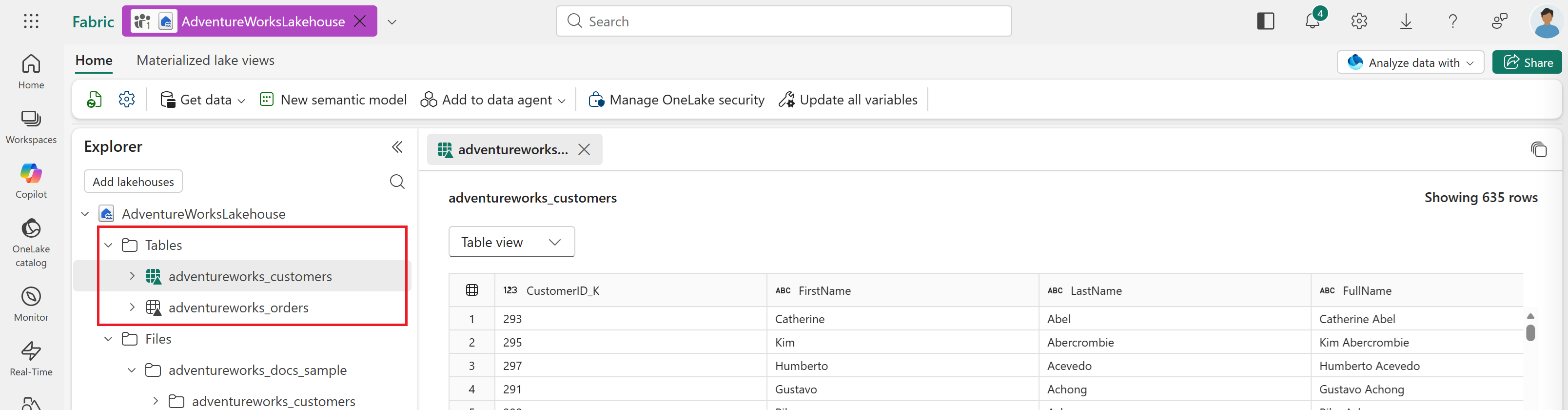
Task: Open Workspaces in the left navigation
Action: [x=31, y=127]
